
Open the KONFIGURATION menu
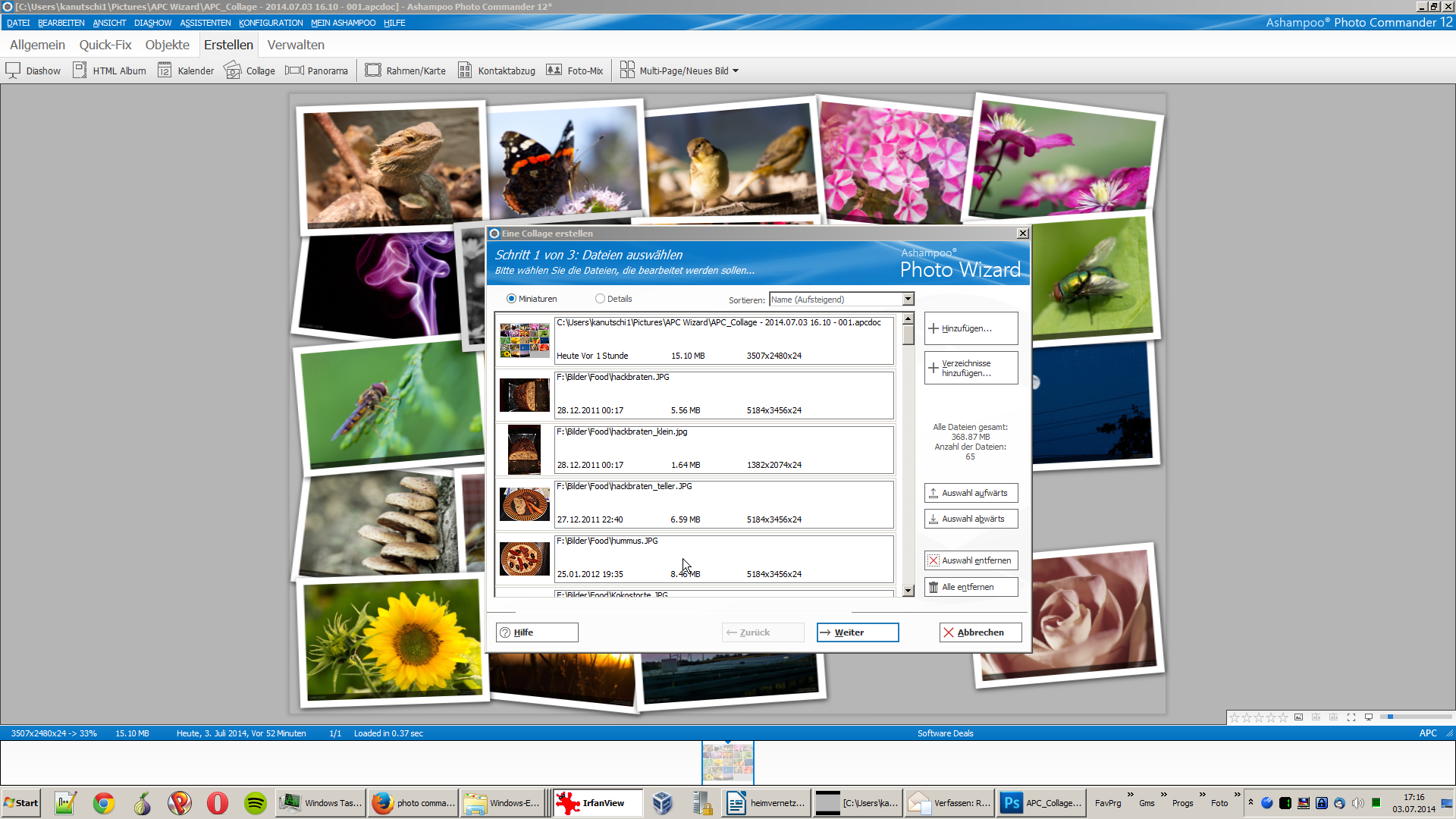[x=271, y=23]
